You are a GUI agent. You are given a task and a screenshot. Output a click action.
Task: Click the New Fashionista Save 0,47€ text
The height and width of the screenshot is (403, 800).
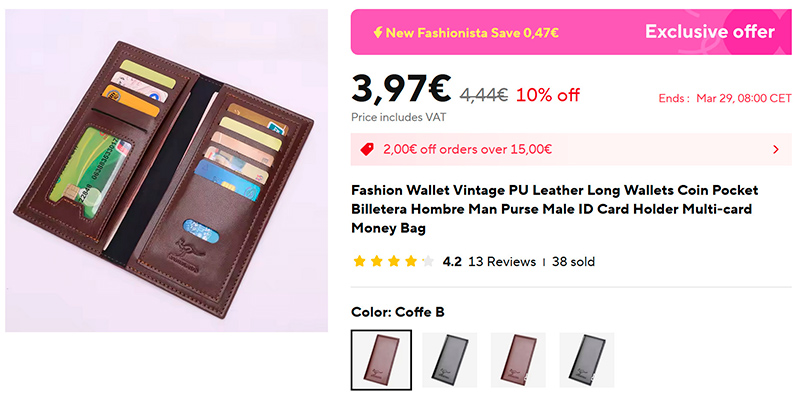click(472, 32)
